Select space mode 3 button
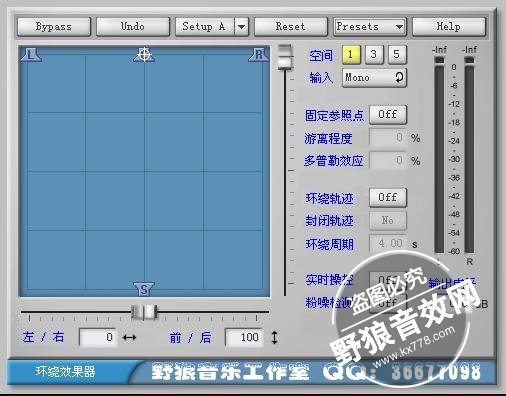The height and width of the screenshot is (396, 506). [374, 54]
